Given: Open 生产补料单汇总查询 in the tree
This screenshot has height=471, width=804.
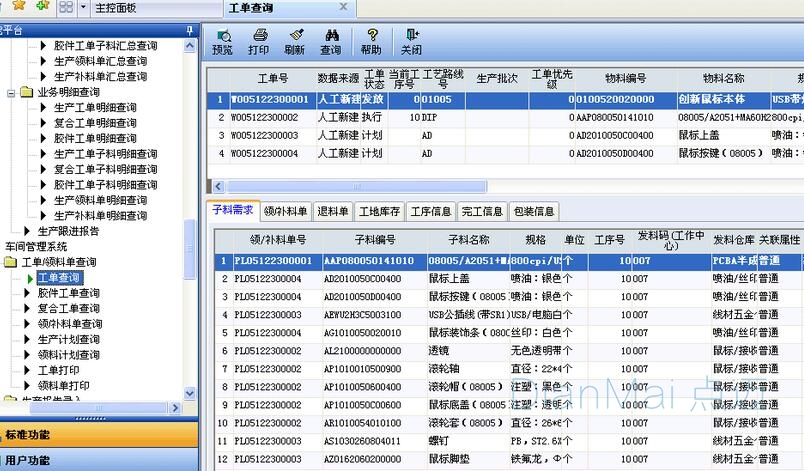Looking at the screenshot, I should click(x=100, y=76).
